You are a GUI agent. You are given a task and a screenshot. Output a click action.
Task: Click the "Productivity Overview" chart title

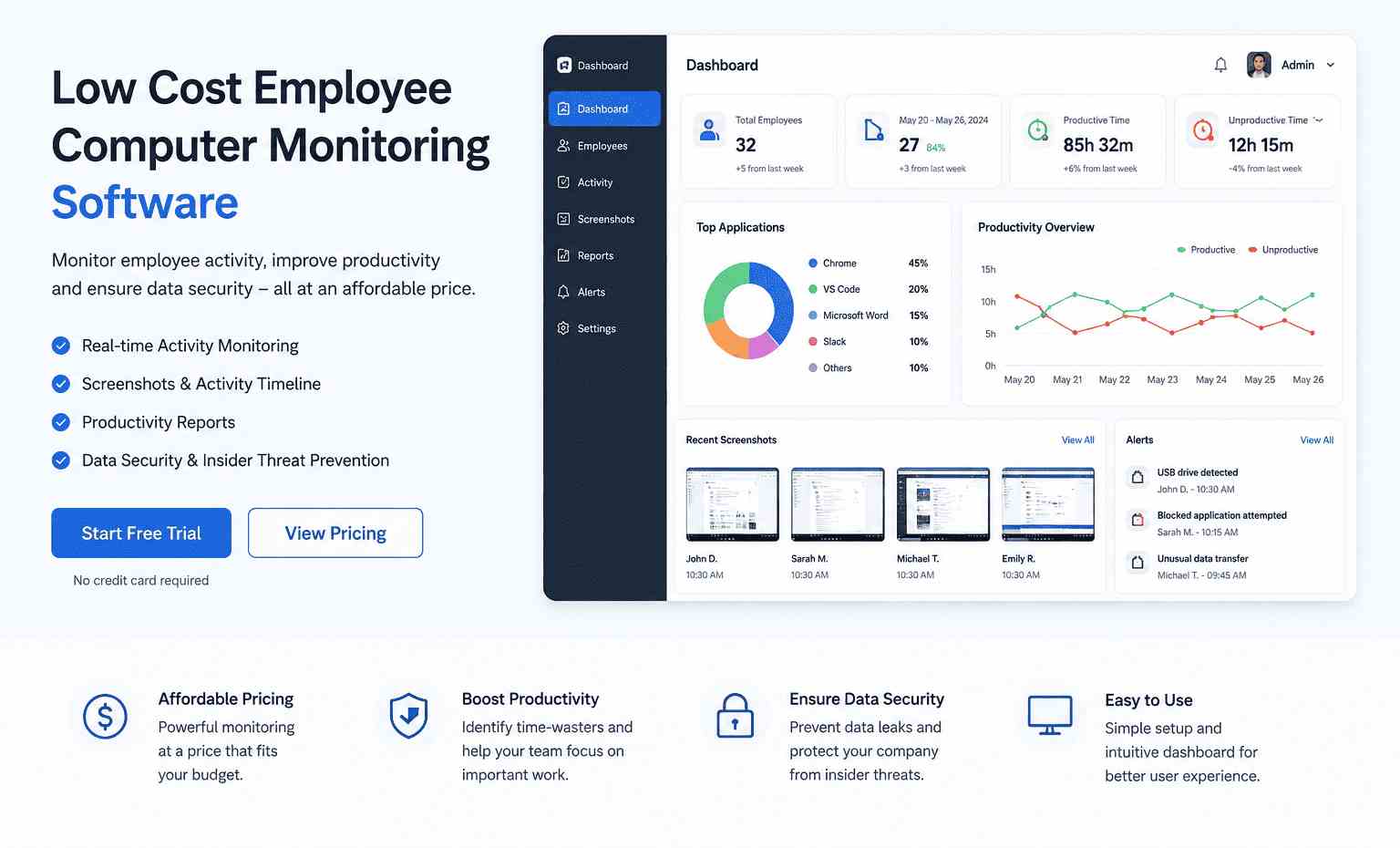pyautogui.click(x=1035, y=227)
